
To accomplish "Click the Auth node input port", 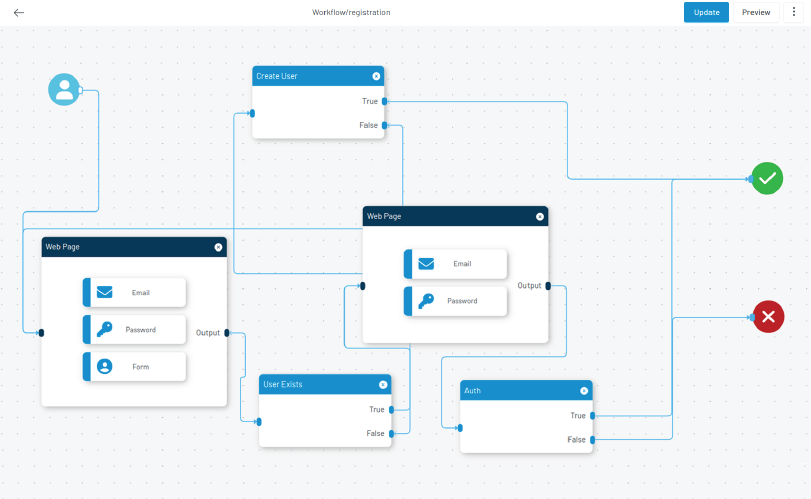I will (x=460, y=428).
